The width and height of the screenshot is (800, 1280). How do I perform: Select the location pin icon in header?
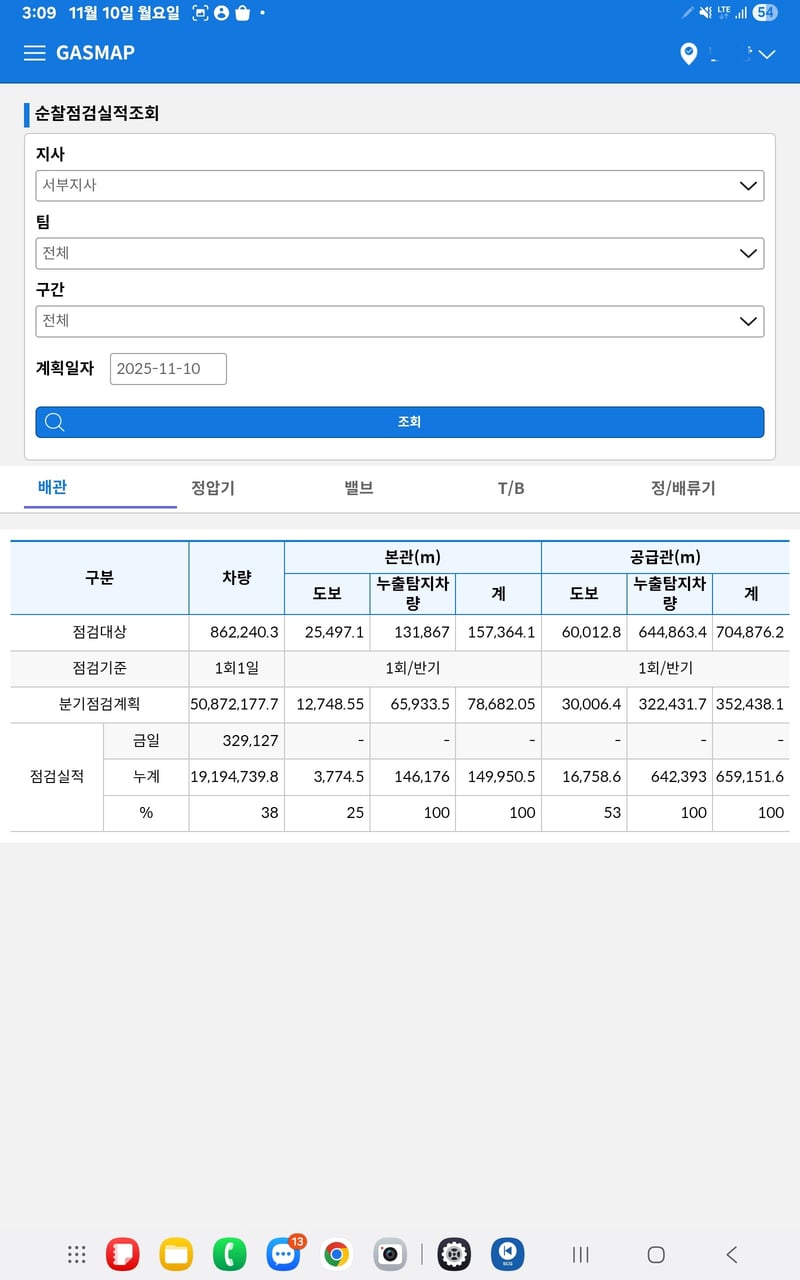pos(688,54)
